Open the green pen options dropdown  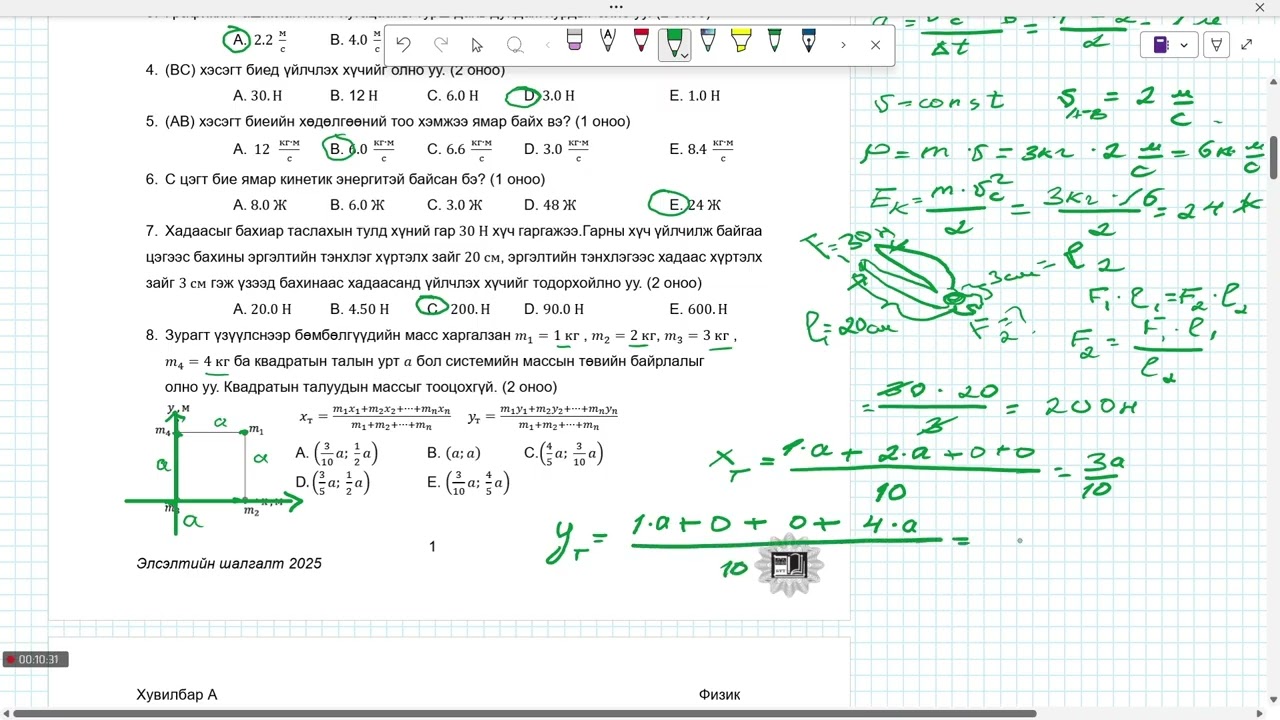(684, 55)
